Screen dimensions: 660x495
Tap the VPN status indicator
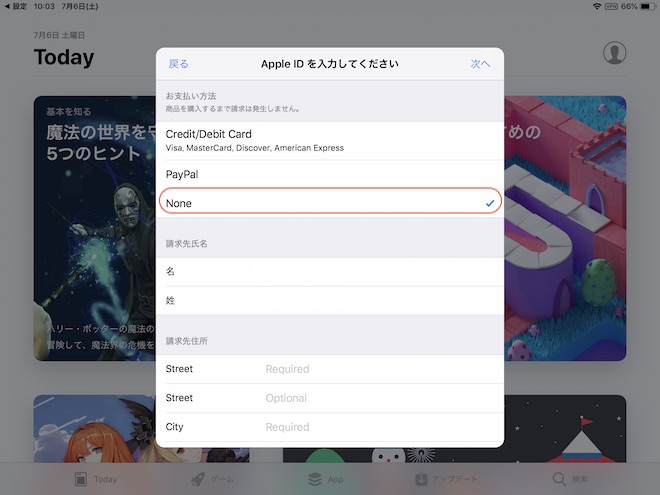(611, 6)
